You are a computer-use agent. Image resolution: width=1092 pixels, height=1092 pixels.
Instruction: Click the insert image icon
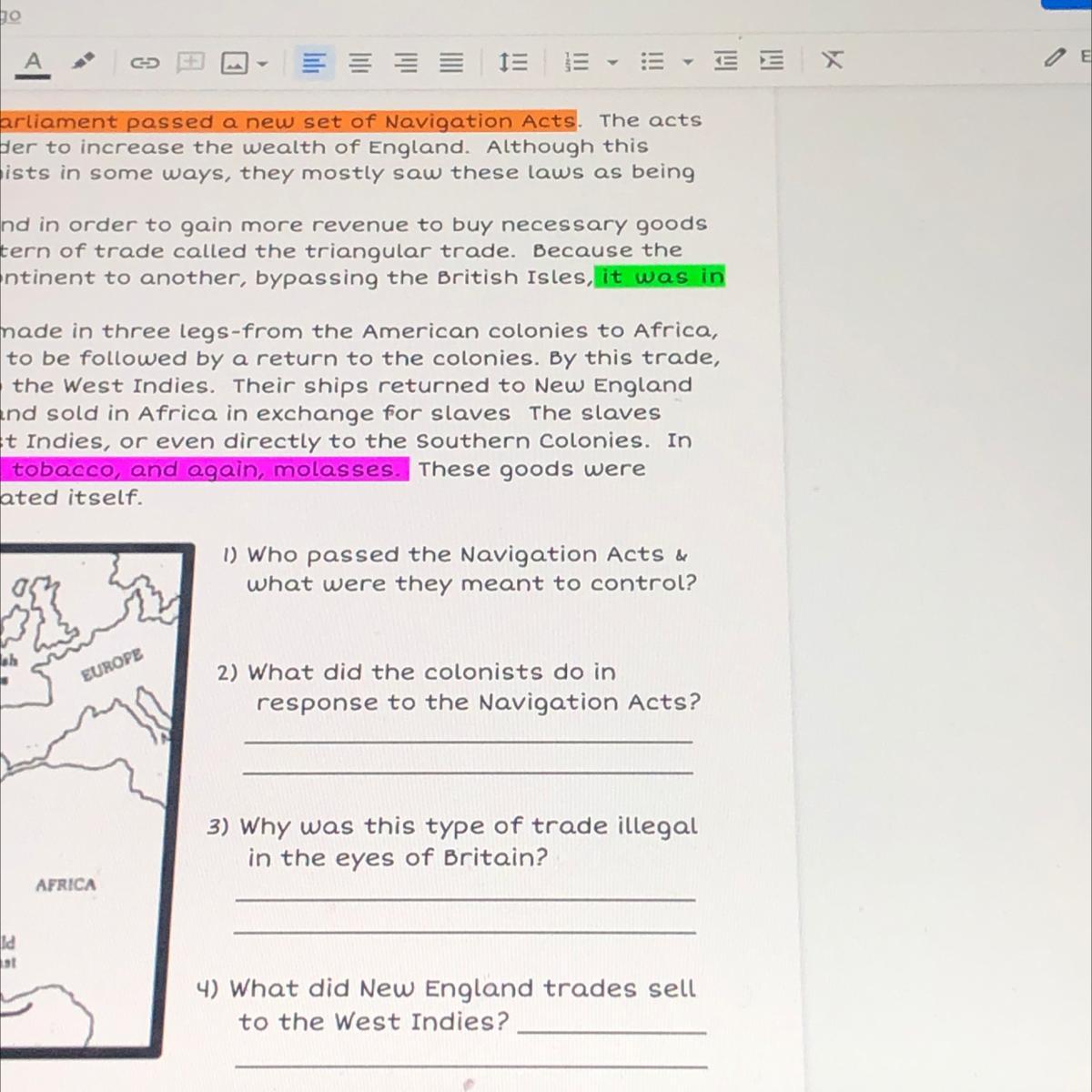click(x=235, y=63)
